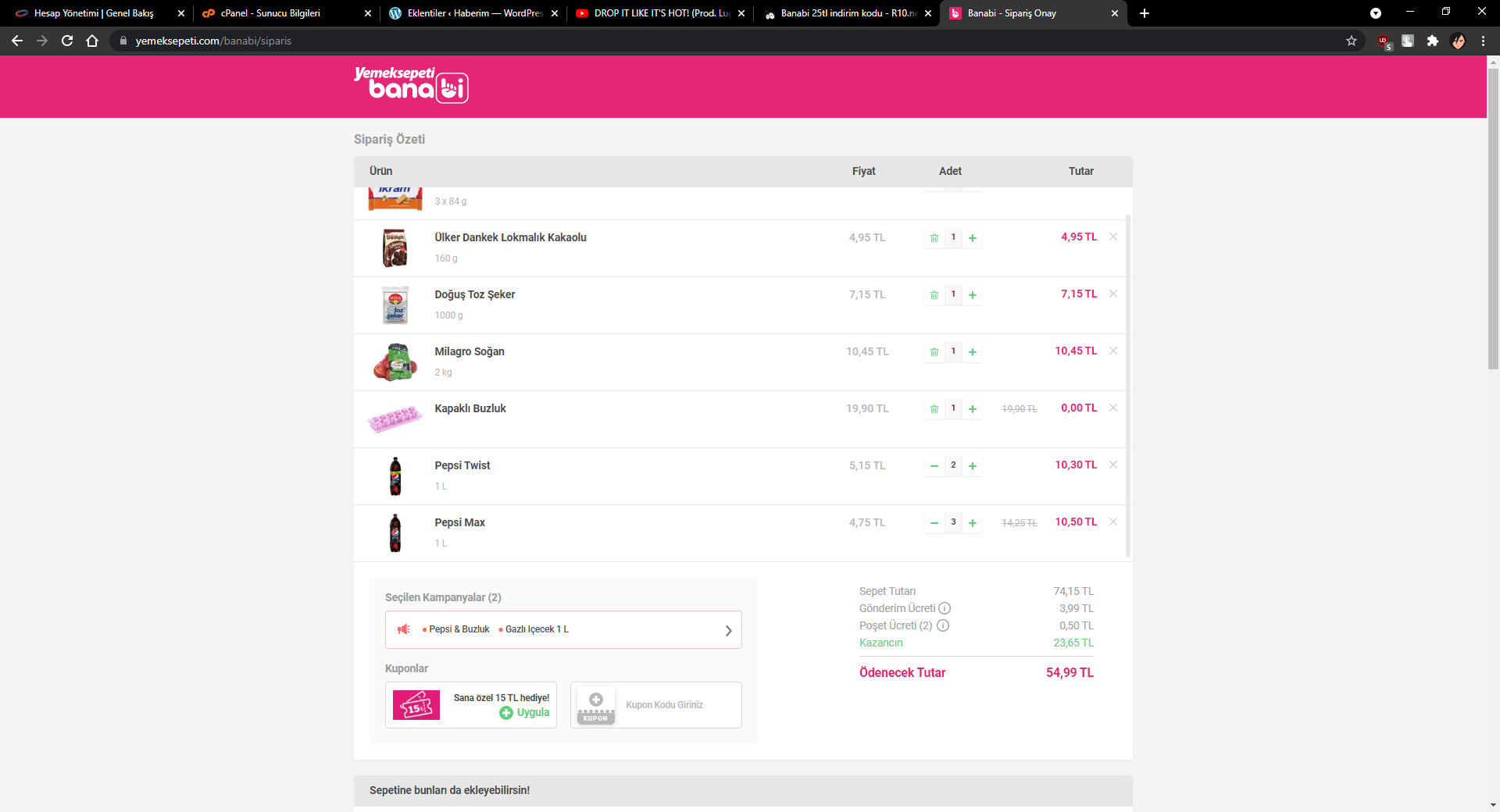The width and height of the screenshot is (1500, 812).
Task: Trash the Milagro Soğan item
Action: point(934,352)
